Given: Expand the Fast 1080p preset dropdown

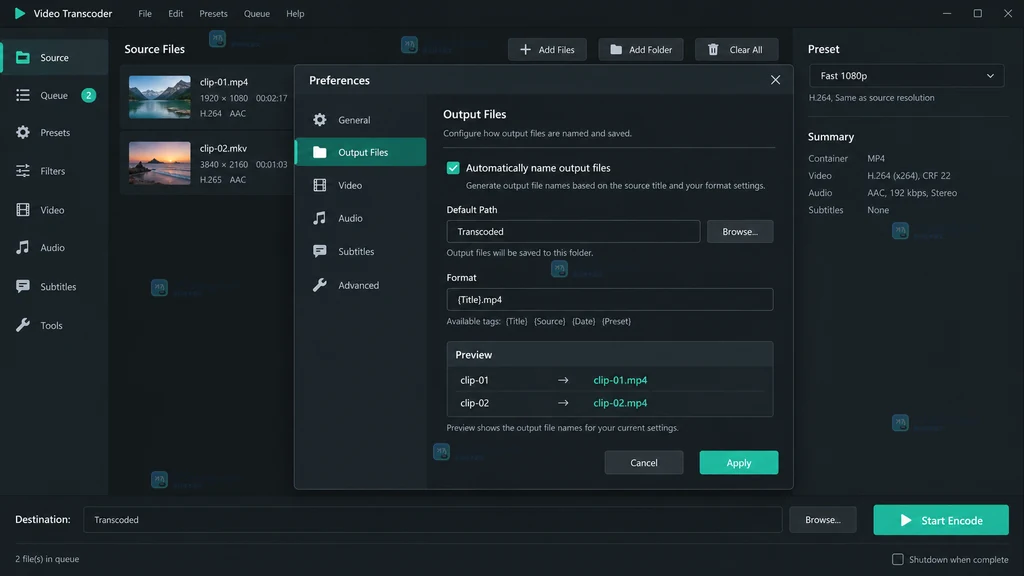Looking at the screenshot, I should click(x=906, y=76).
